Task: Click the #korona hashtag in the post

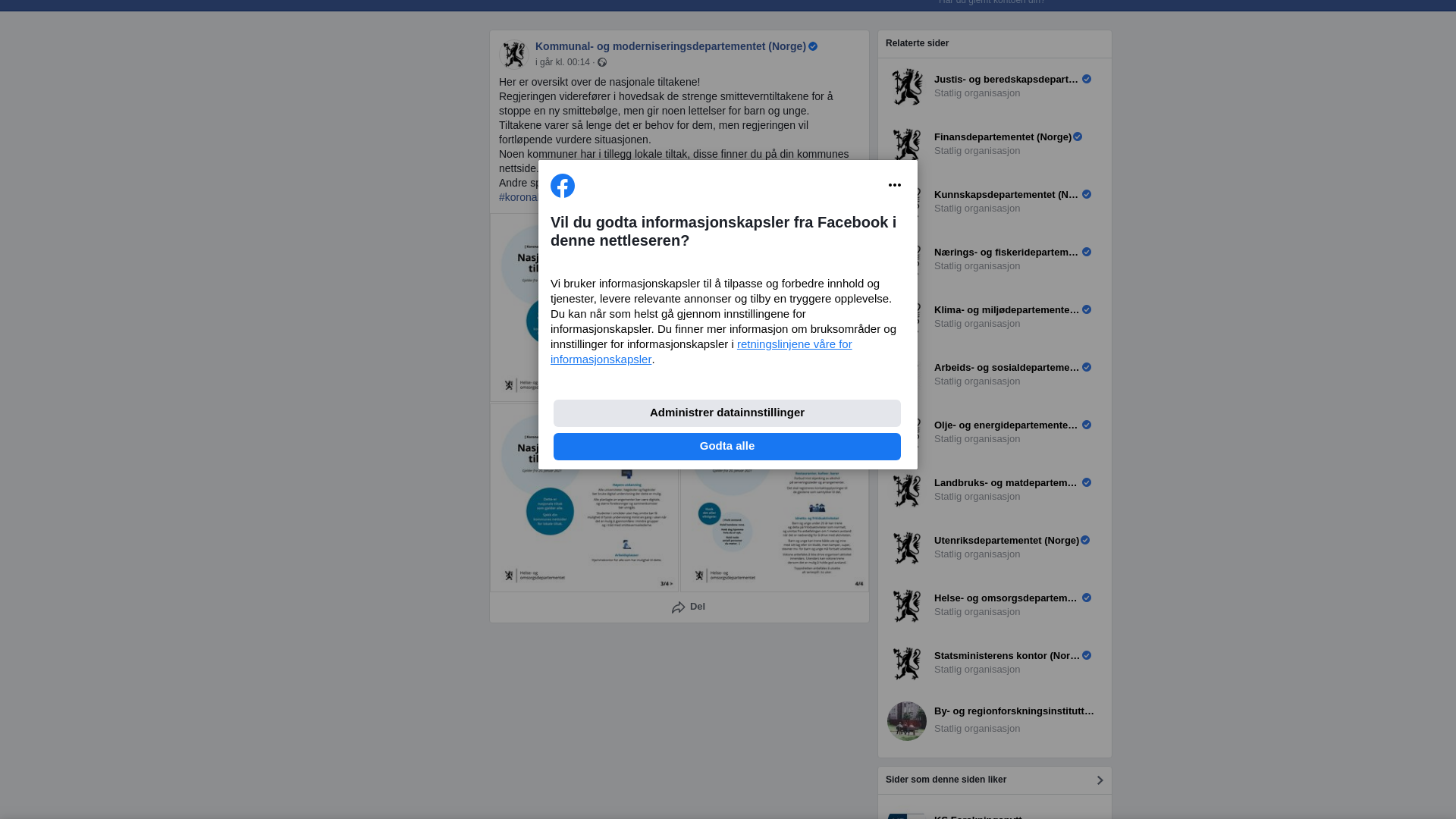Action: 519,197
